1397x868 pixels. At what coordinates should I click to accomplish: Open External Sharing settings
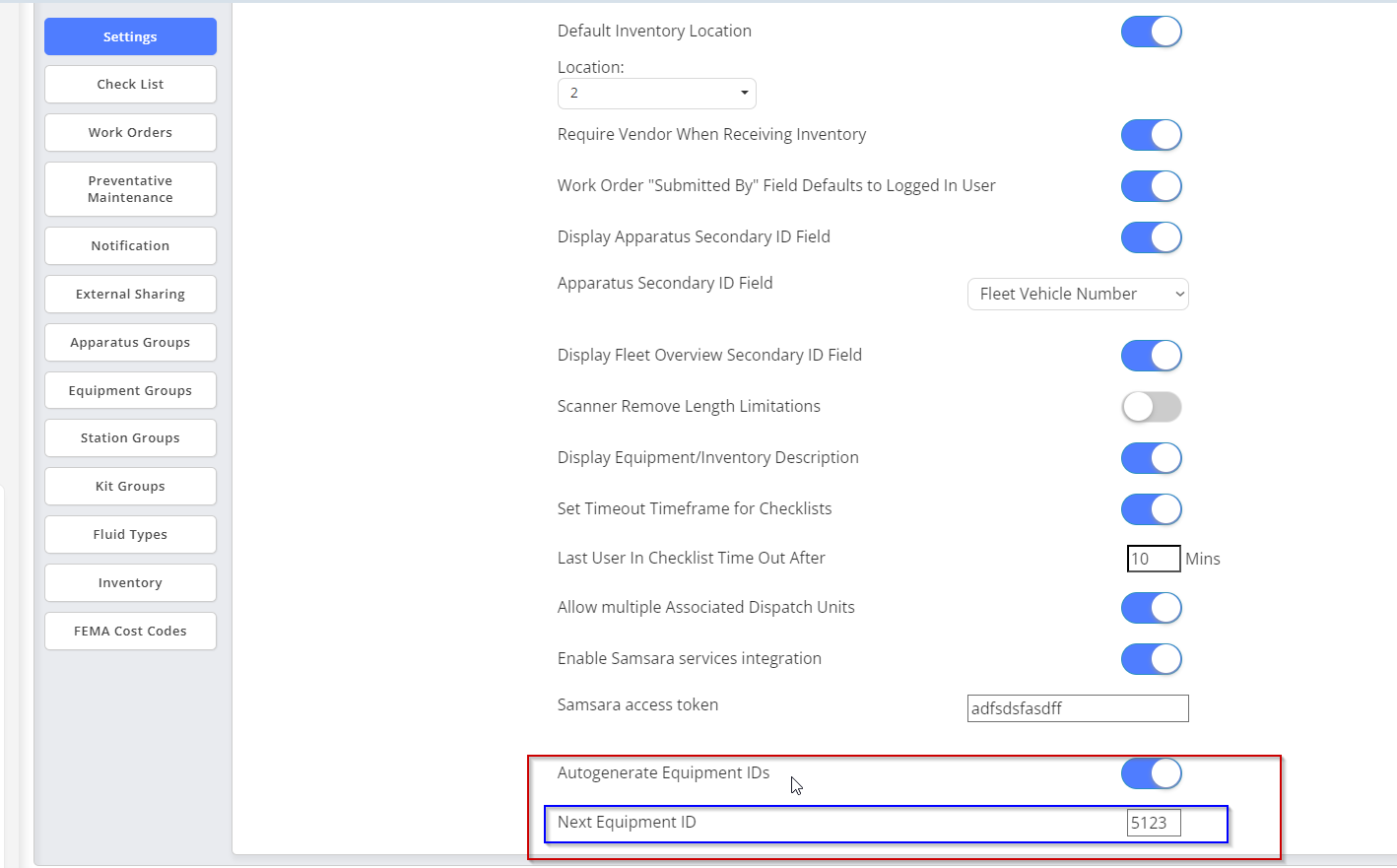(130, 295)
